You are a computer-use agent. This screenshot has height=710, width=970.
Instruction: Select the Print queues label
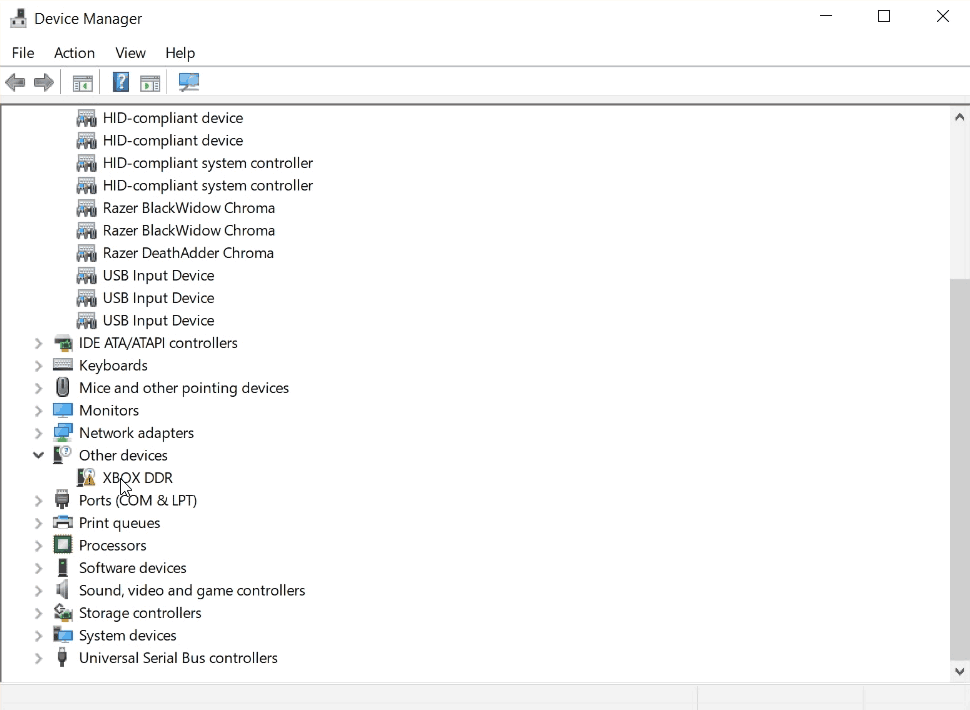click(x=119, y=523)
